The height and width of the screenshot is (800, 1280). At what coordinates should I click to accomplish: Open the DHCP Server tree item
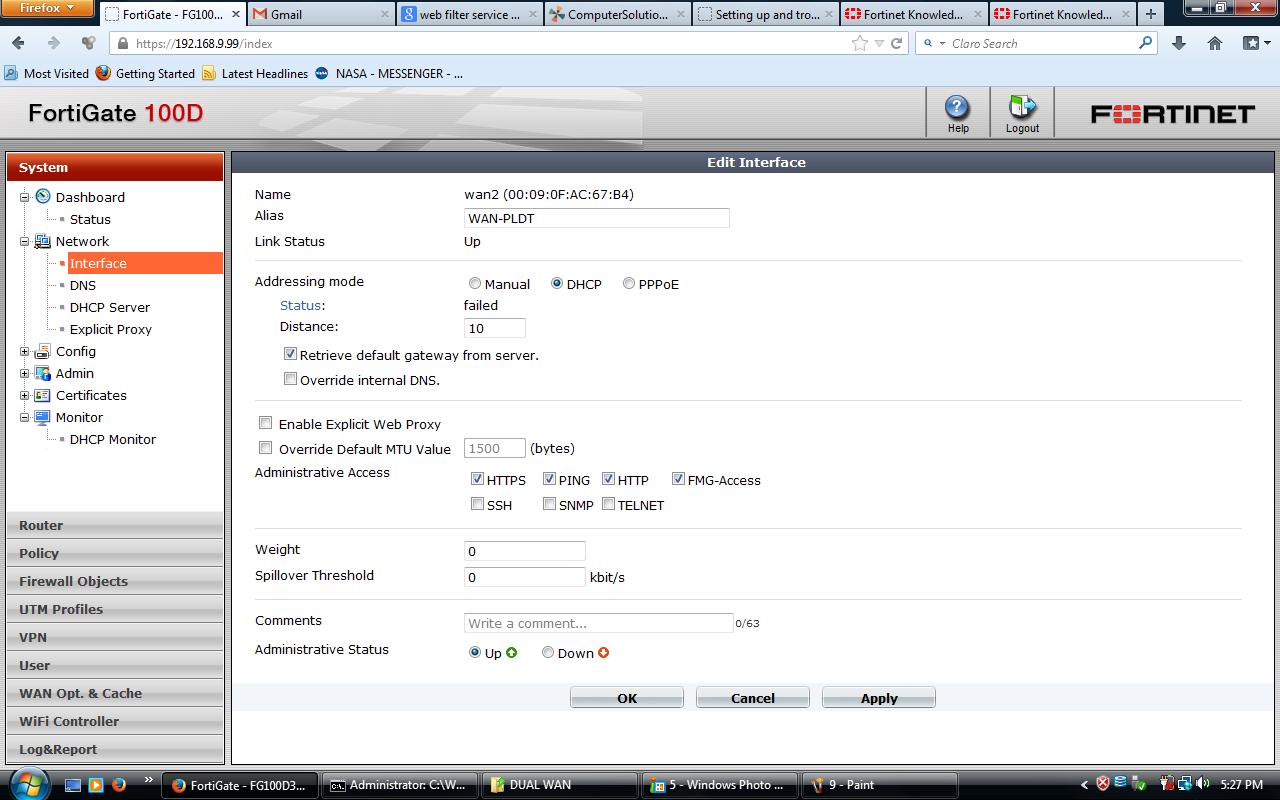(x=110, y=307)
